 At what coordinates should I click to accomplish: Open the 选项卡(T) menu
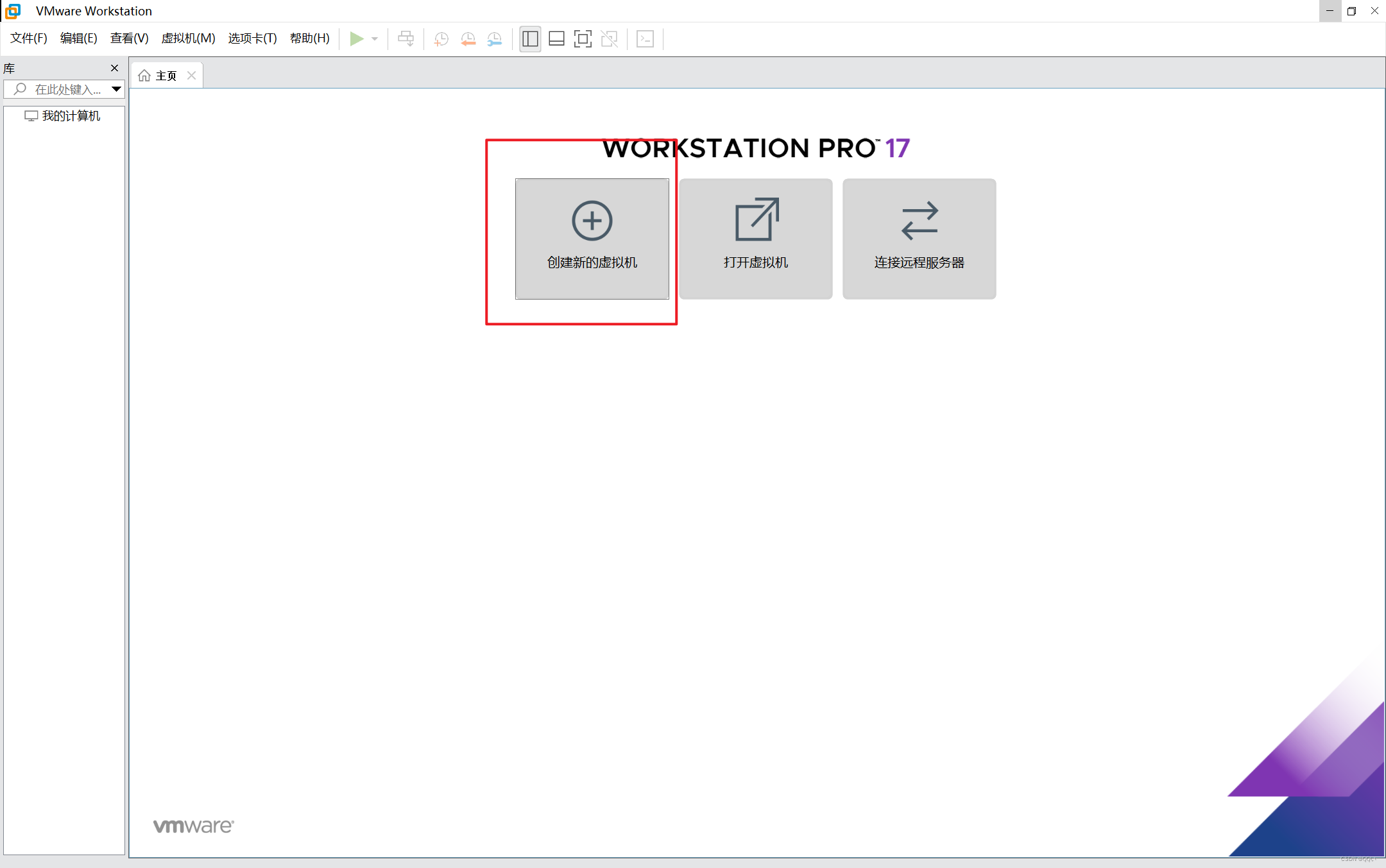click(x=252, y=38)
